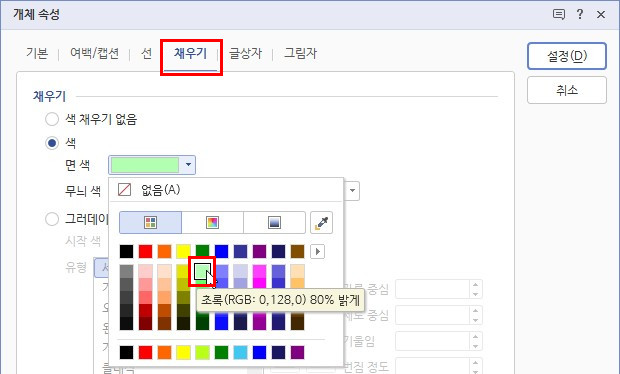Viewport: 620px width, 374px height.
Task: Select the lightest peach shade of orange
Action: click(164, 271)
